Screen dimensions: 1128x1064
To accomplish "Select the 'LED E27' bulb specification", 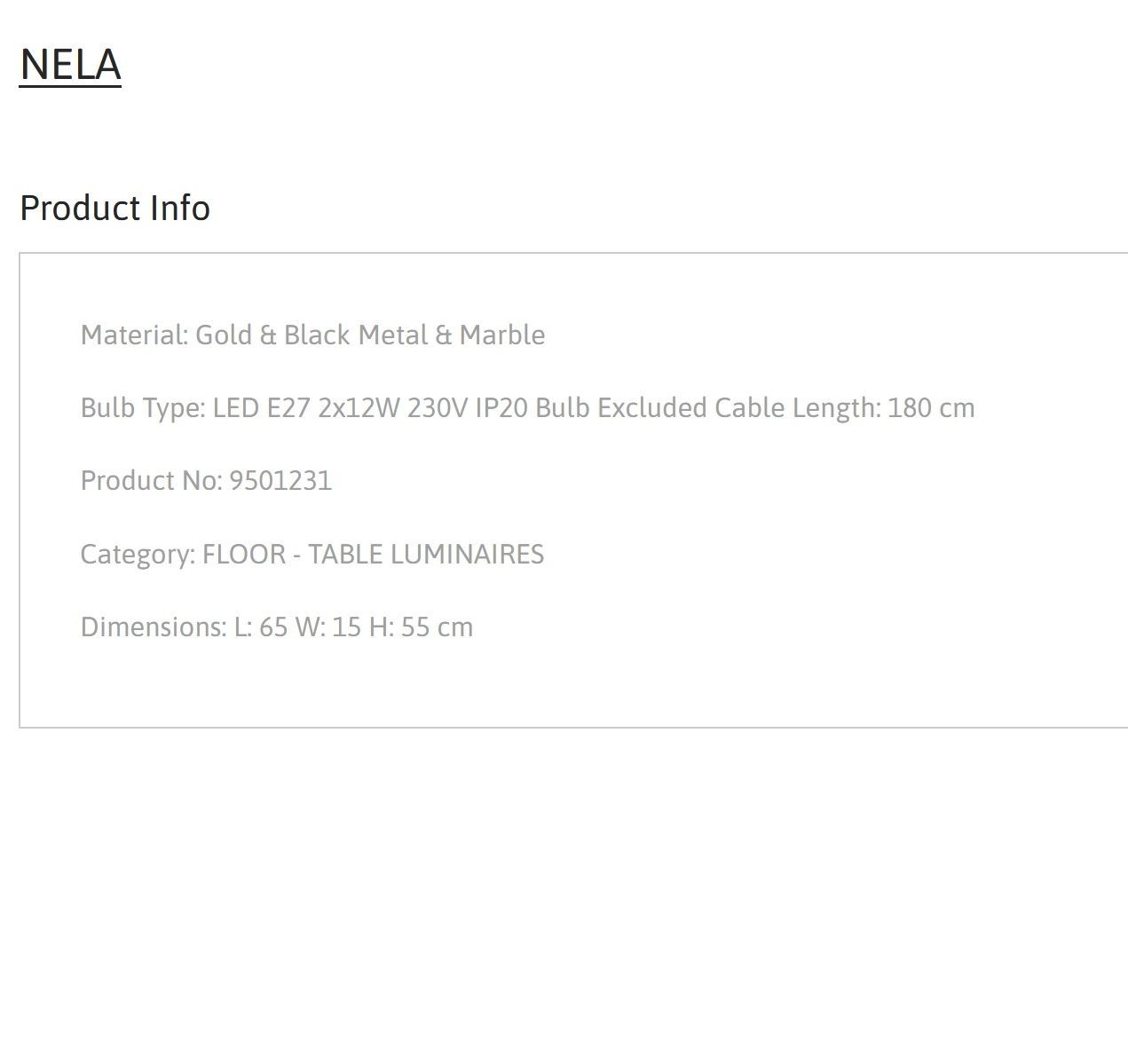I will click(262, 407).
